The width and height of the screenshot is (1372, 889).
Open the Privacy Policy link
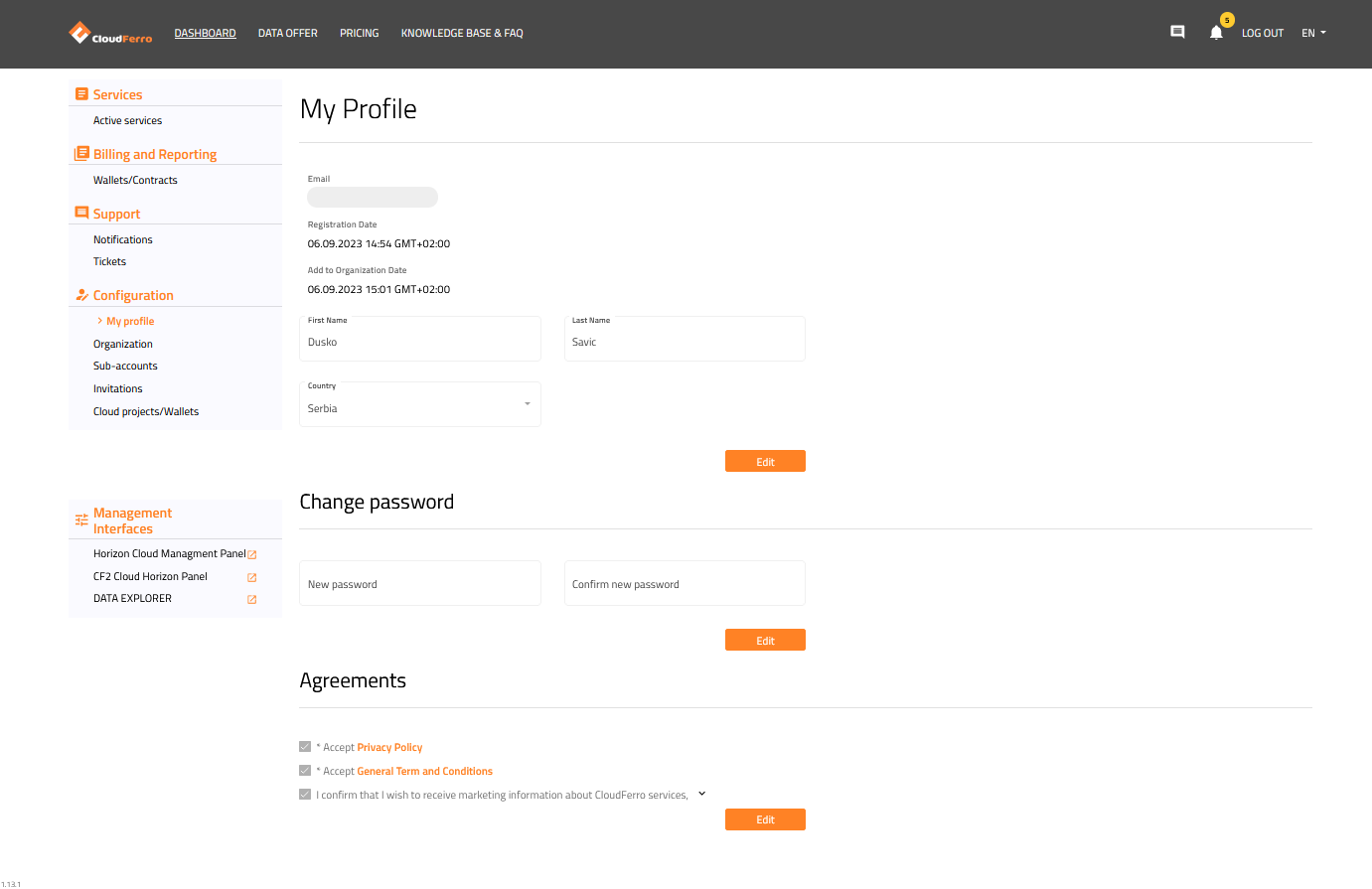389,746
